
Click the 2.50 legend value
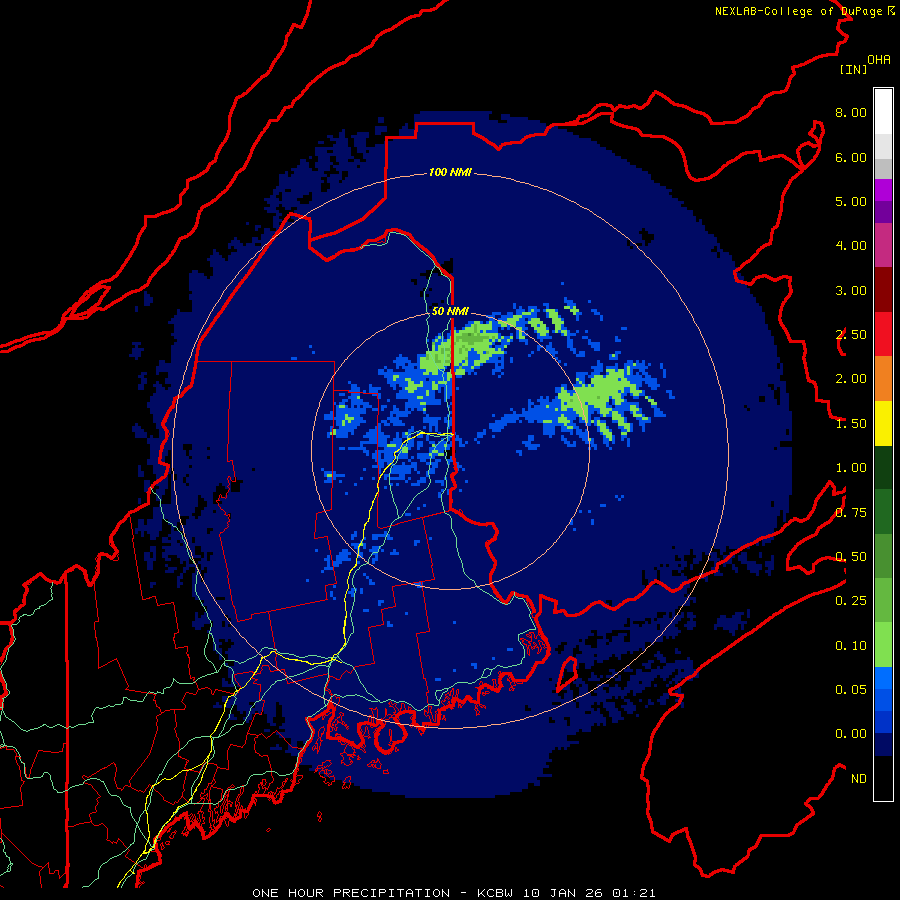[x=851, y=335]
